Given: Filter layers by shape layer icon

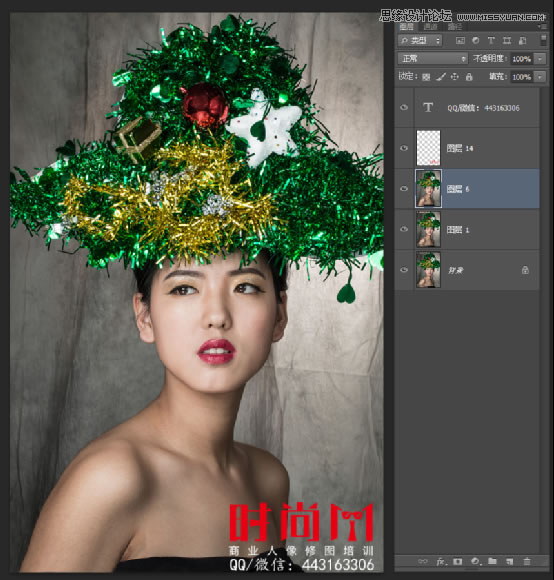Looking at the screenshot, I should pos(507,40).
